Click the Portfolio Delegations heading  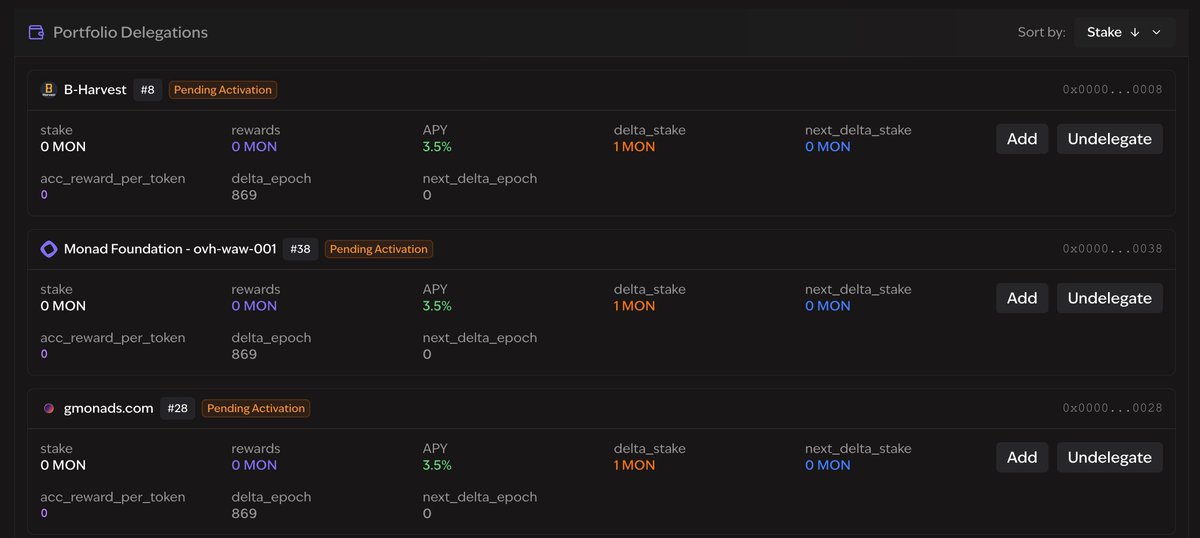pyautogui.click(x=130, y=32)
